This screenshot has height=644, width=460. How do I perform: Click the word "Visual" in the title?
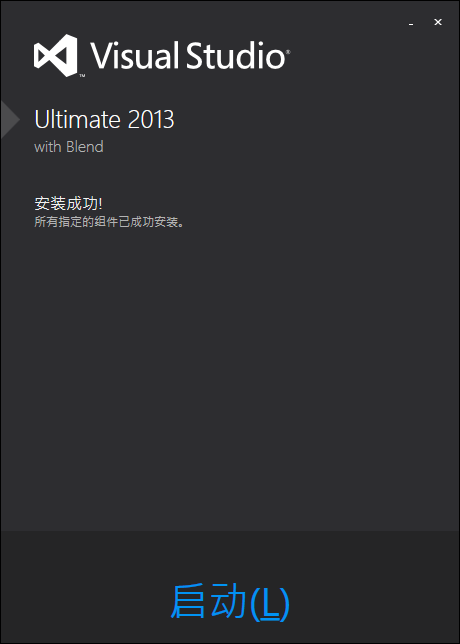coord(134,55)
